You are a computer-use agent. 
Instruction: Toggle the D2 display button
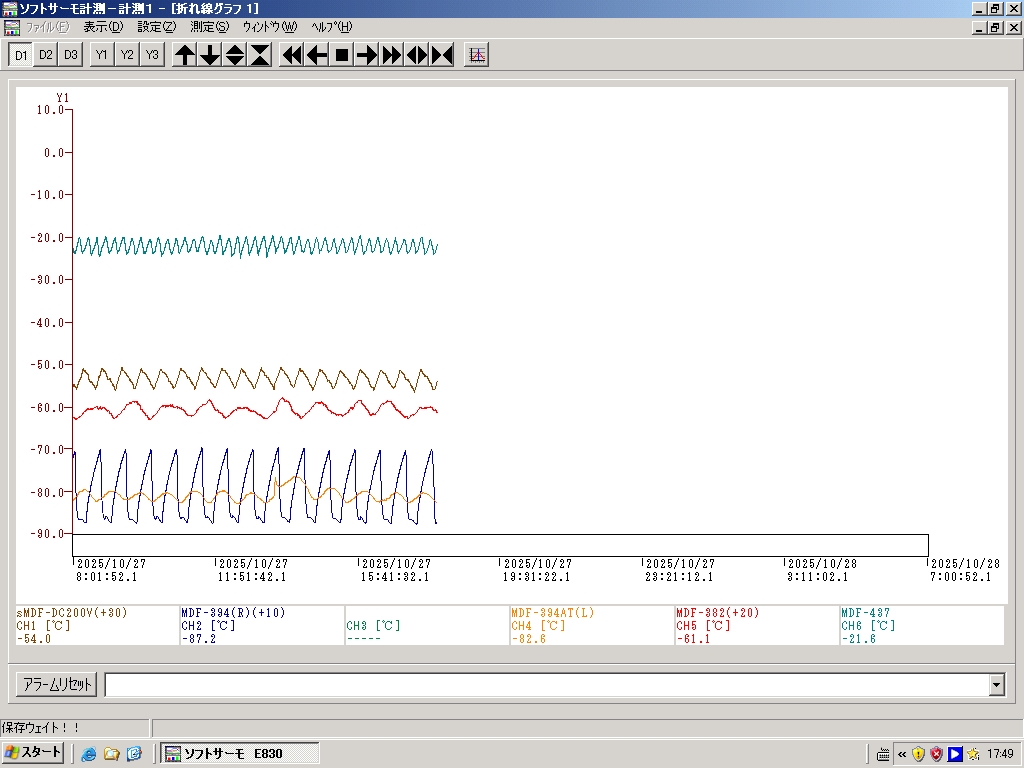coord(46,55)
